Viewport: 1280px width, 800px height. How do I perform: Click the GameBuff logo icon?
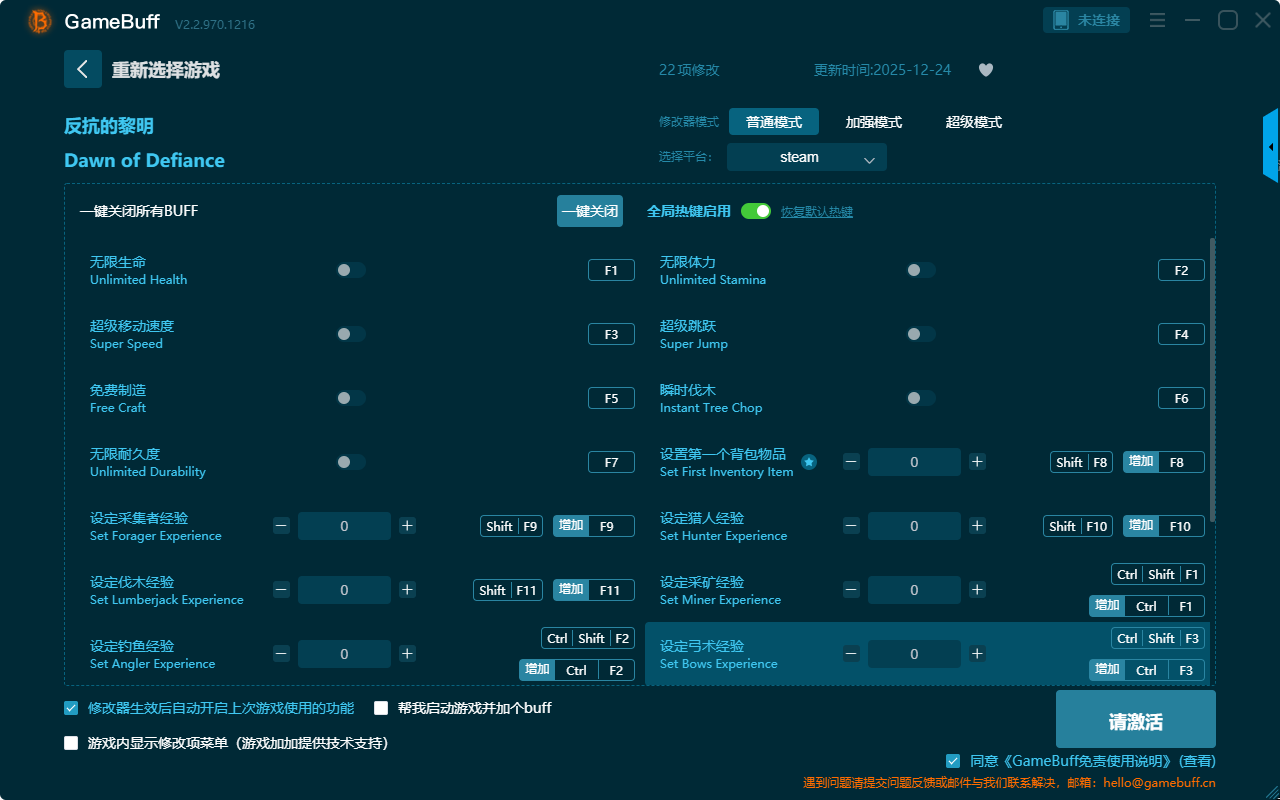40,21
